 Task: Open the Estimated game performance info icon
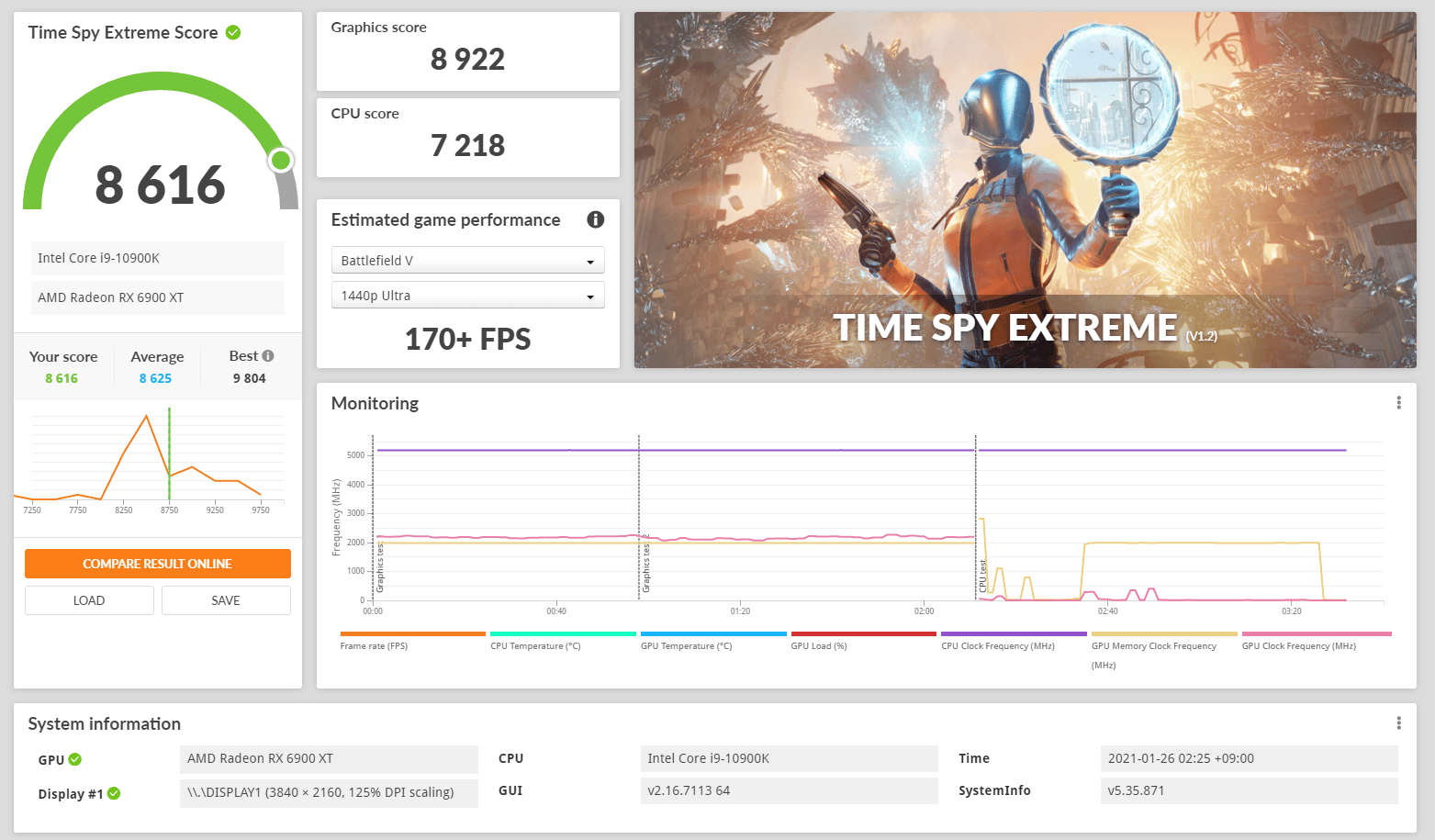596,219
